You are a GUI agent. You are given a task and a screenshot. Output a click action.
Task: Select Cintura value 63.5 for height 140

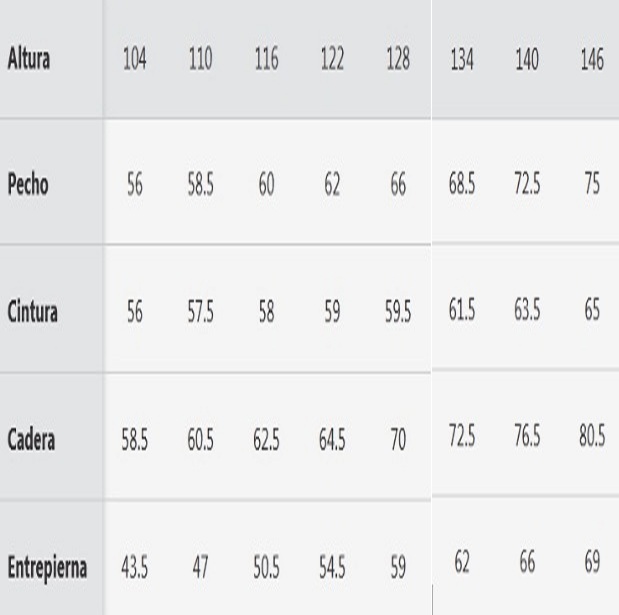pyautogui.click(x=527, y=309)
